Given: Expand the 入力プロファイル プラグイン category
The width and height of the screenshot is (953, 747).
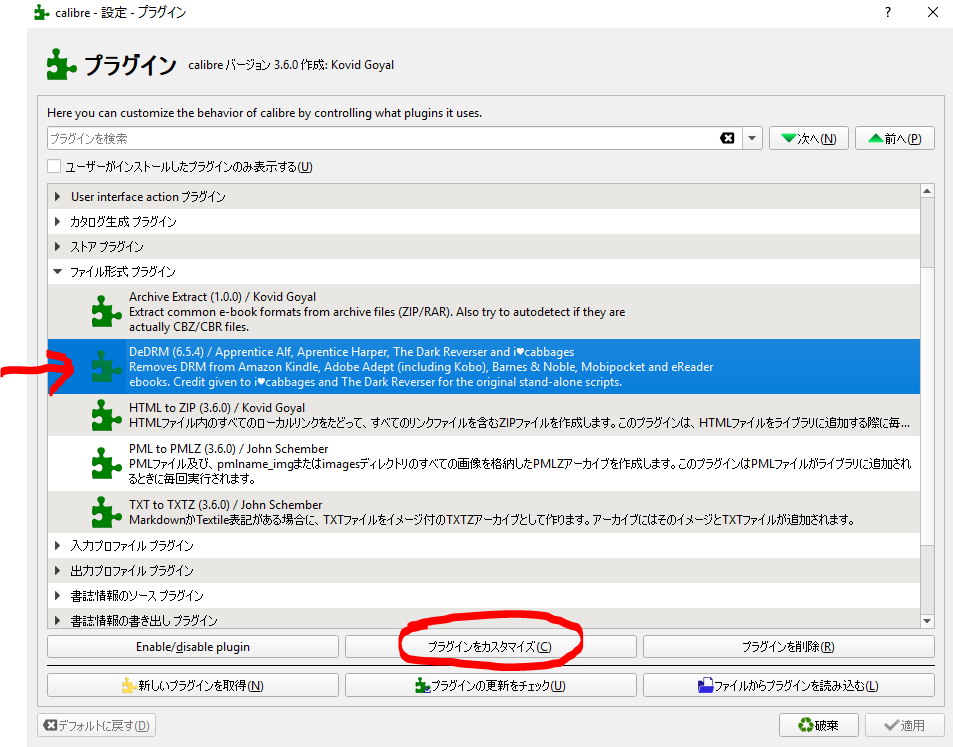Looking at the screenshot, I should (x=58, y=545).
